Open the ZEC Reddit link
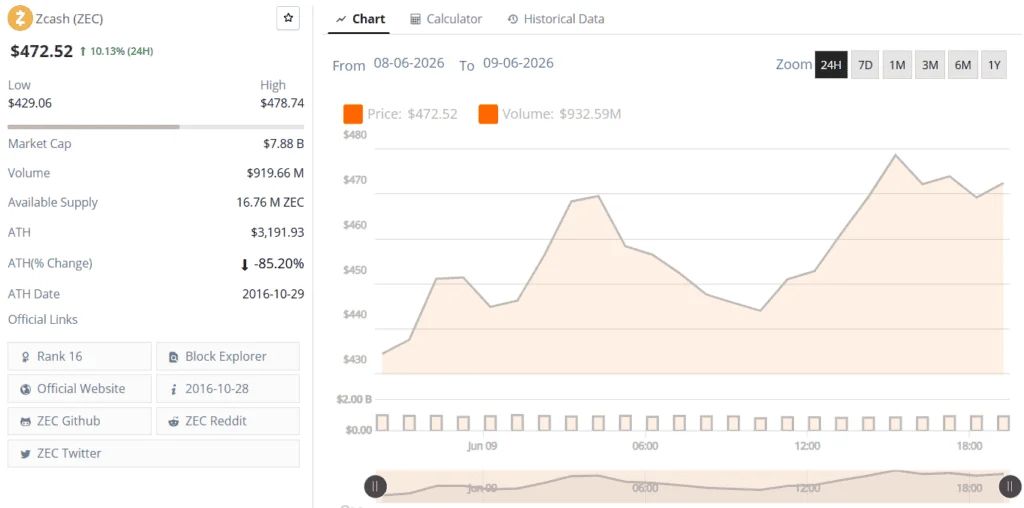1024x508 pixels. [x=228, y=421]
